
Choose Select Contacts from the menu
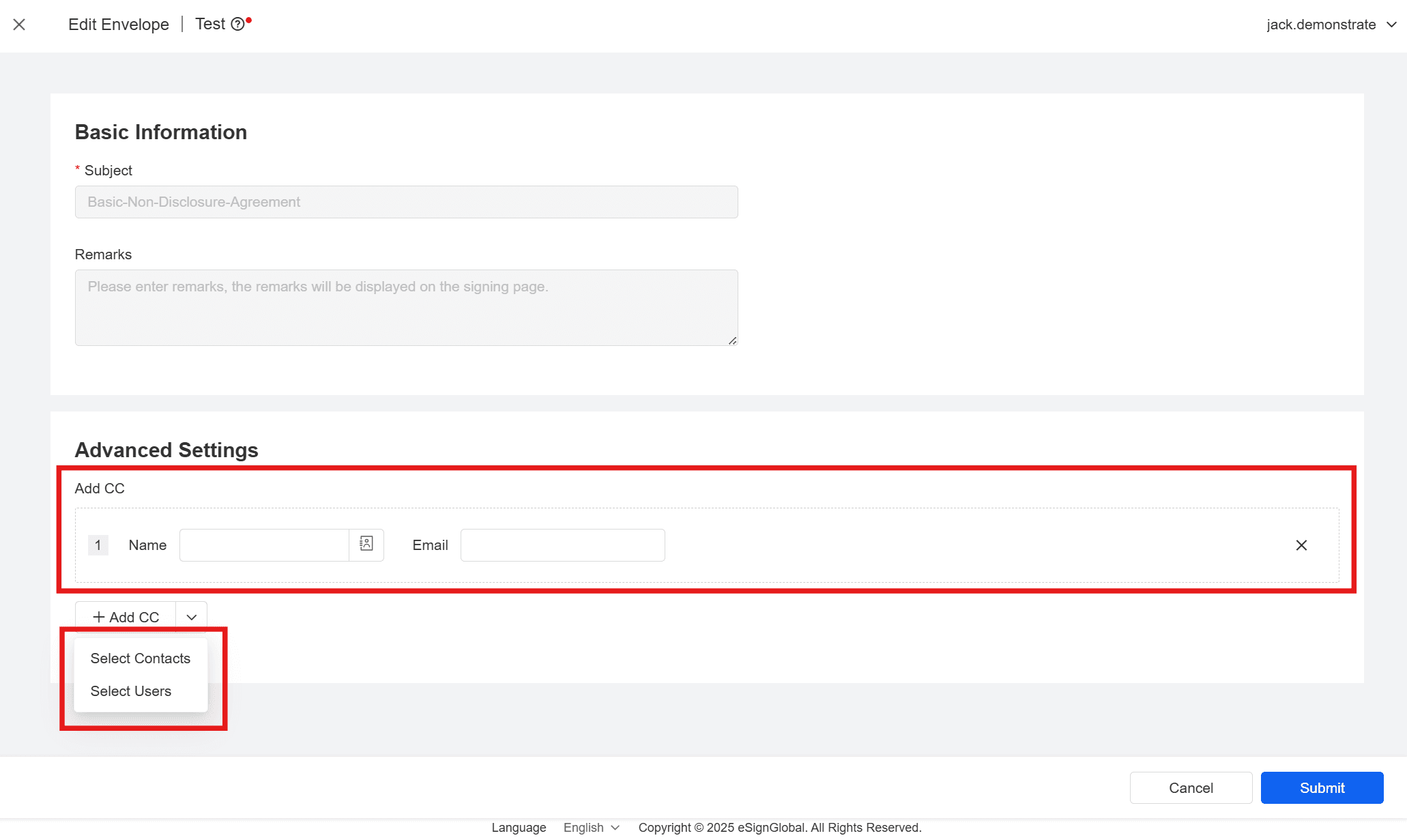141,658
